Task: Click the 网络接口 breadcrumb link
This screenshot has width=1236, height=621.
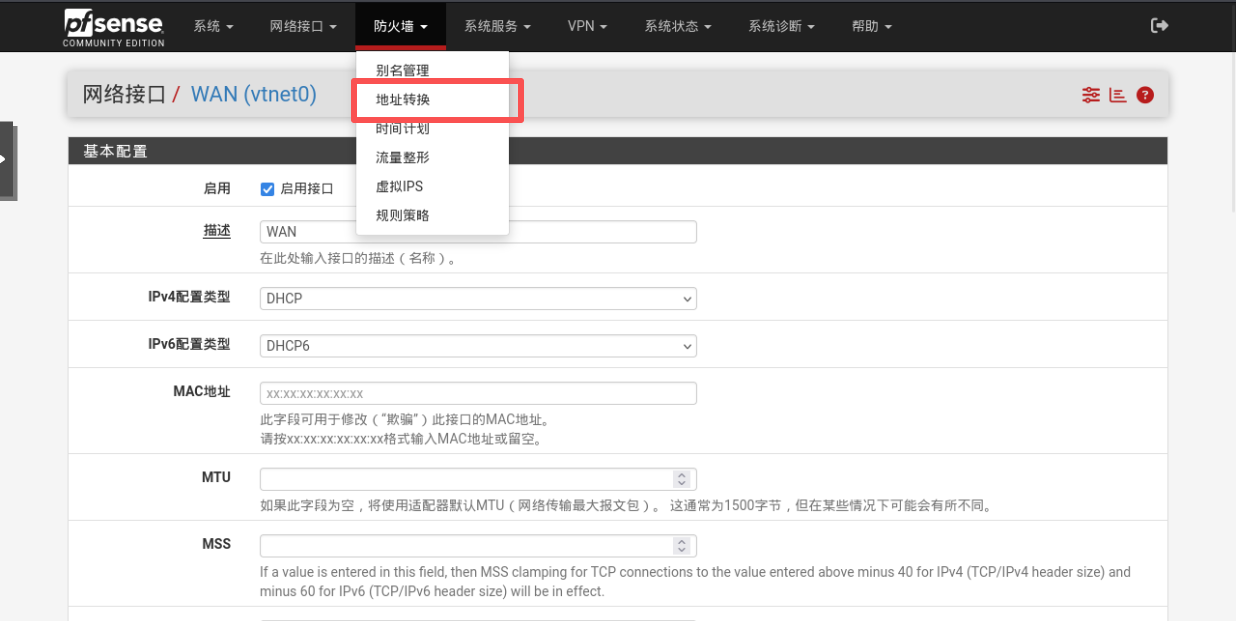Action: tap(123, 95)
